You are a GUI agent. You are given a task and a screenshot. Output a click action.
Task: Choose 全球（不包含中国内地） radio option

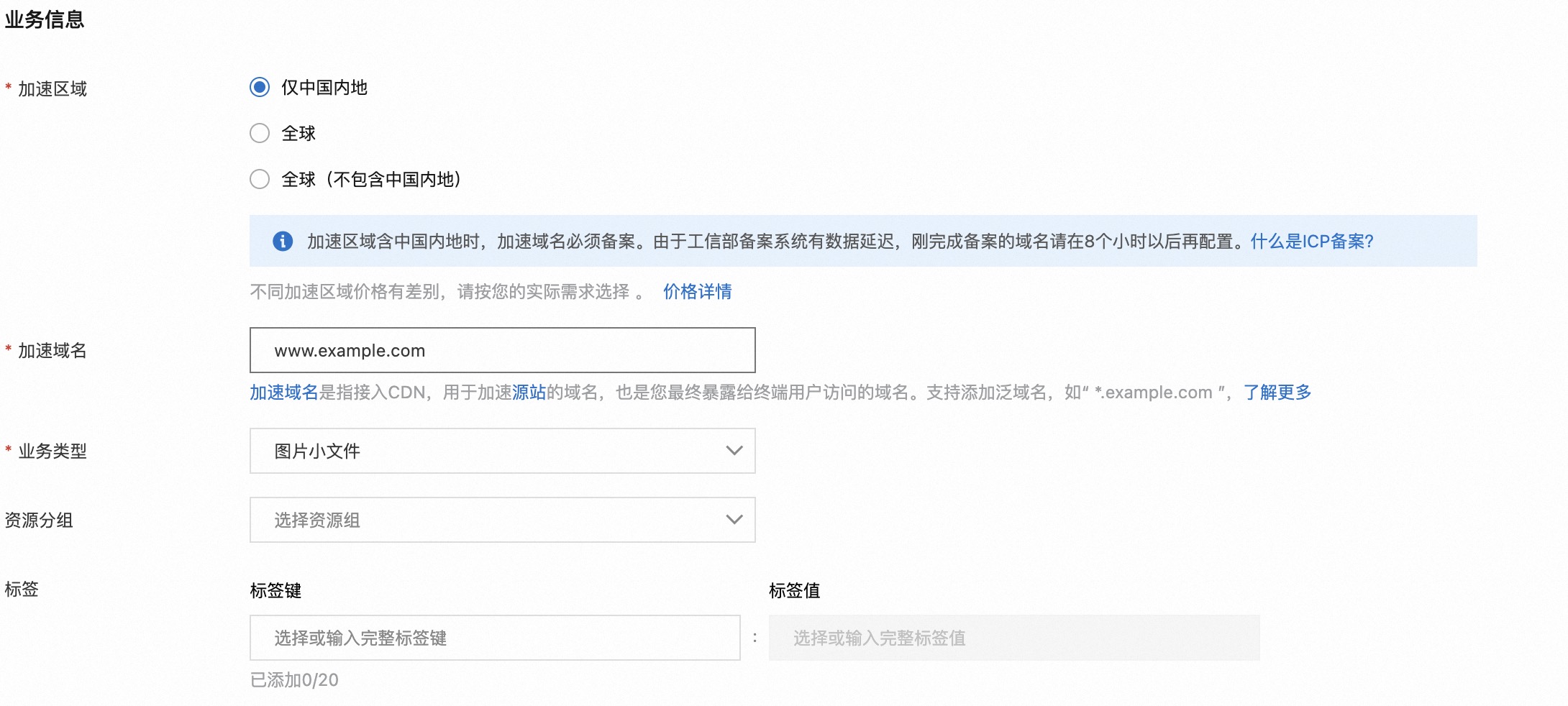coord(260,179)
